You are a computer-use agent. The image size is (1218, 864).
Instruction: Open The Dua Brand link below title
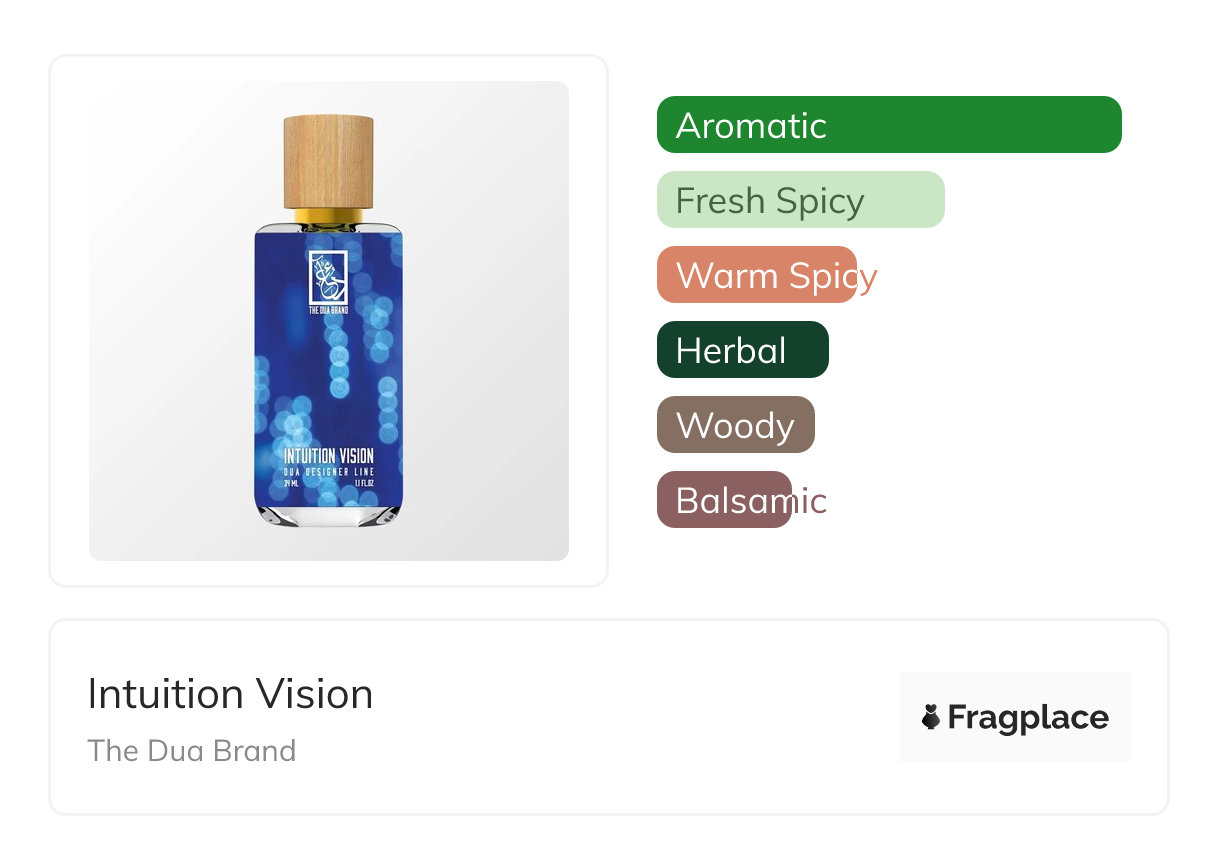(191, 750)
